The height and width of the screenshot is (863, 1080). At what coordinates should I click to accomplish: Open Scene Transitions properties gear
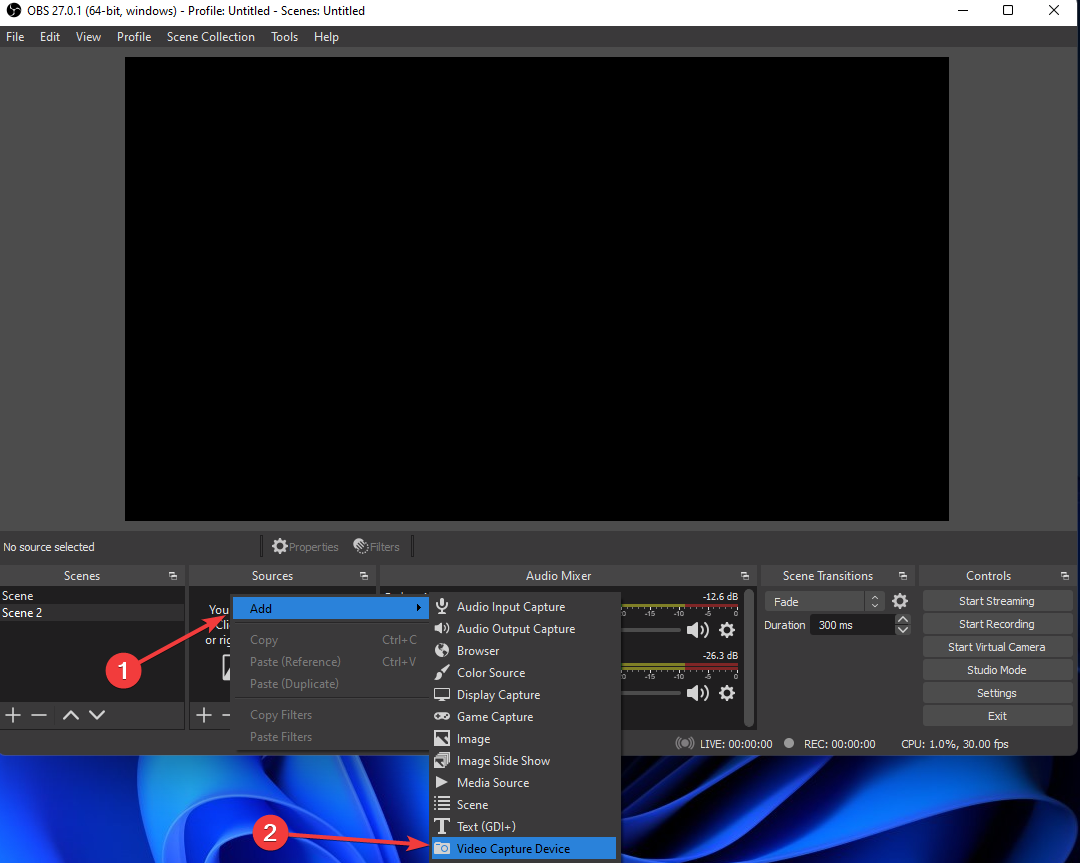pyautogui.click(x=900, y=601)
